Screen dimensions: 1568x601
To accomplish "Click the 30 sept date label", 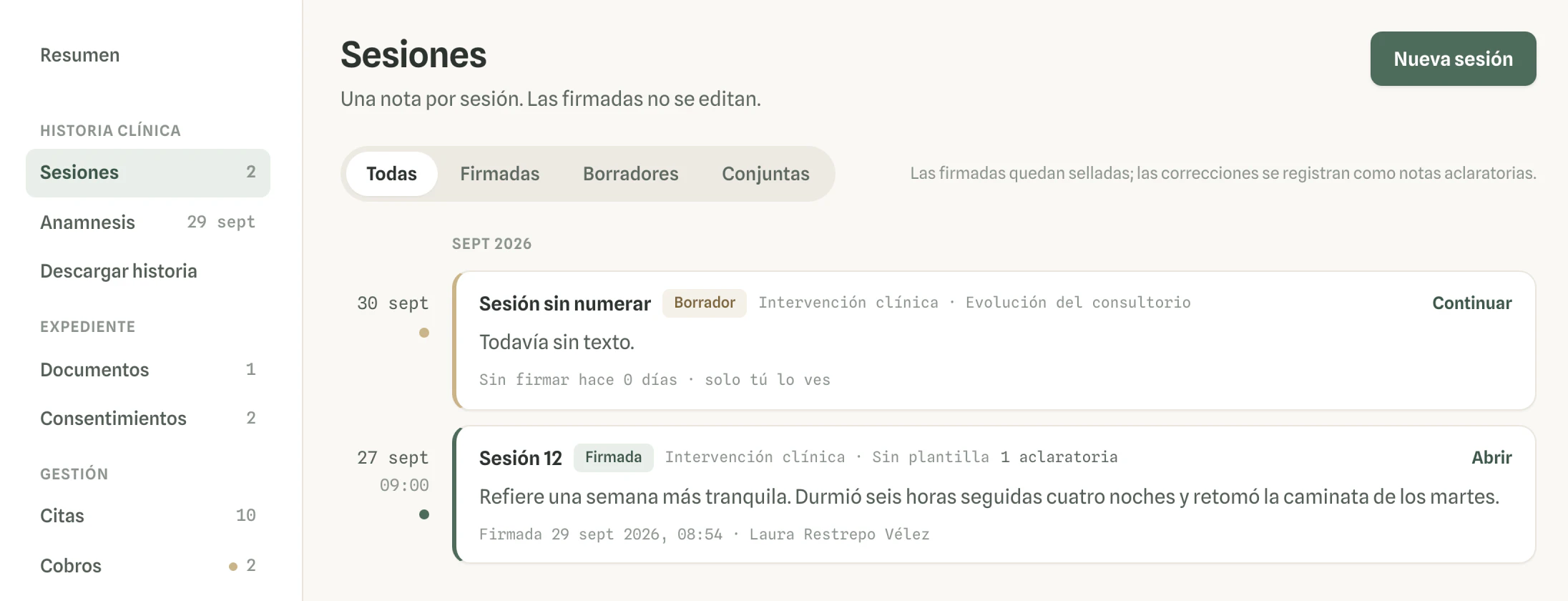I will [393, 303].
